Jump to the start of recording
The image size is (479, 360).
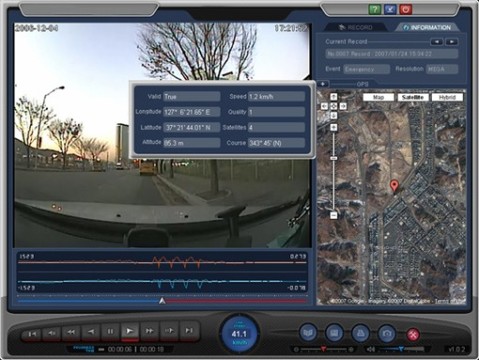coord(32,334)
